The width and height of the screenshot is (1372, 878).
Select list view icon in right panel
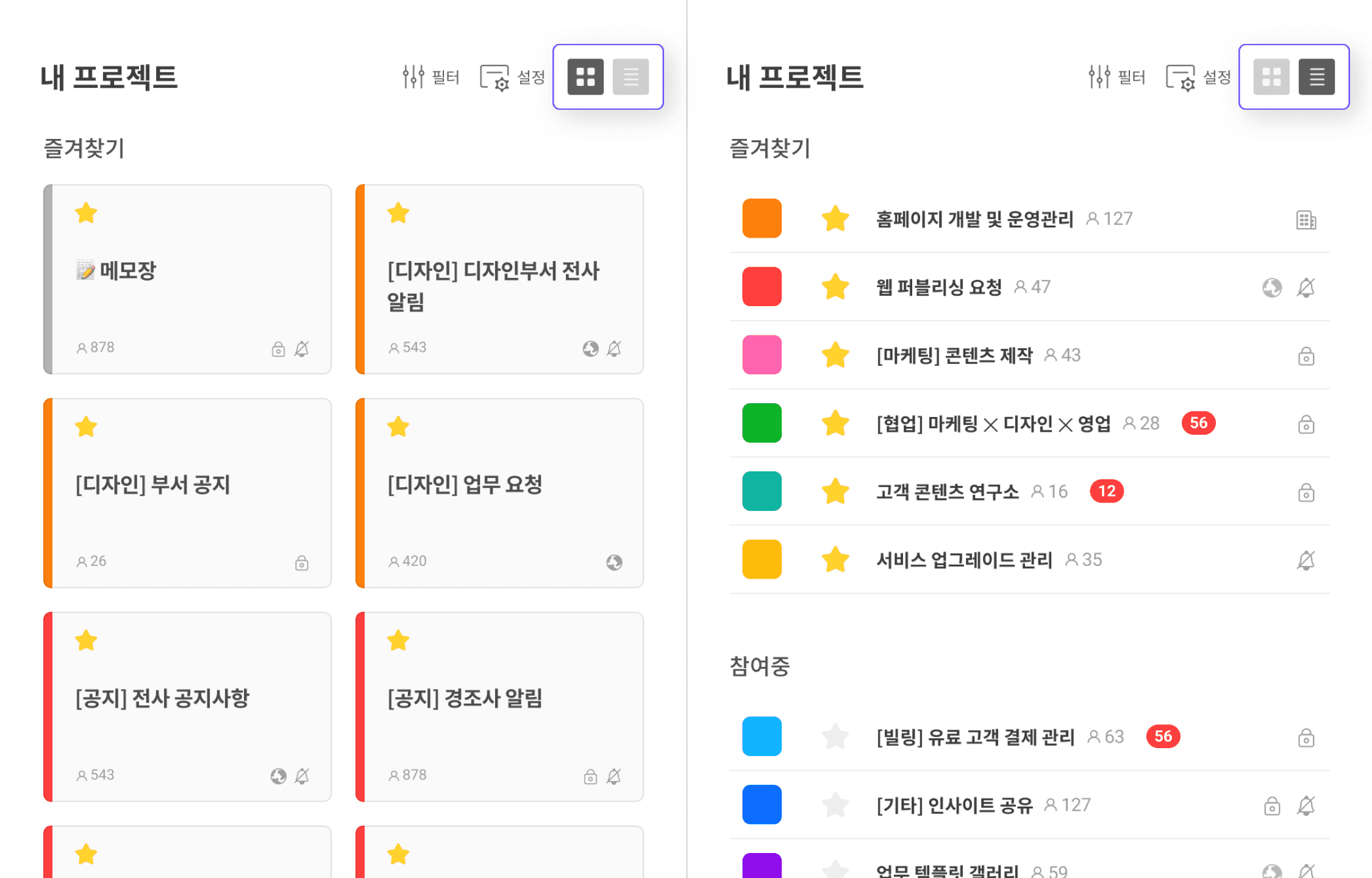click(1317, 77)
